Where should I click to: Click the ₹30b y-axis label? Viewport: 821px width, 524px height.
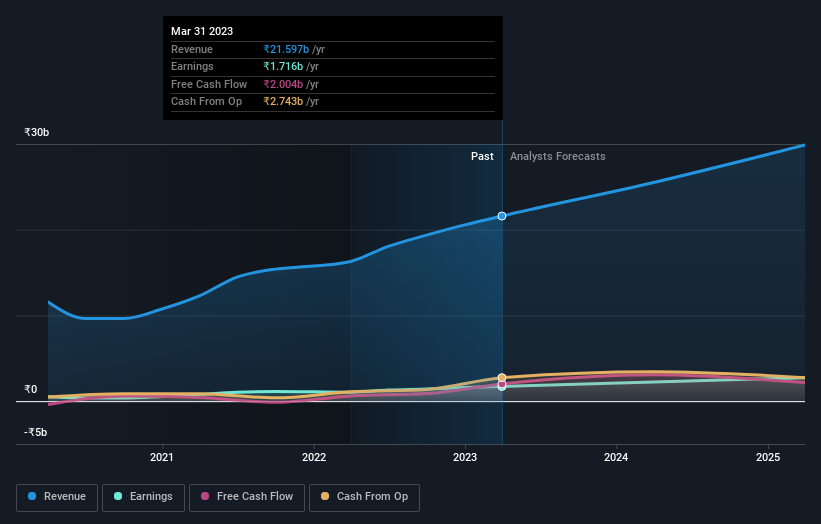[37, 132]
